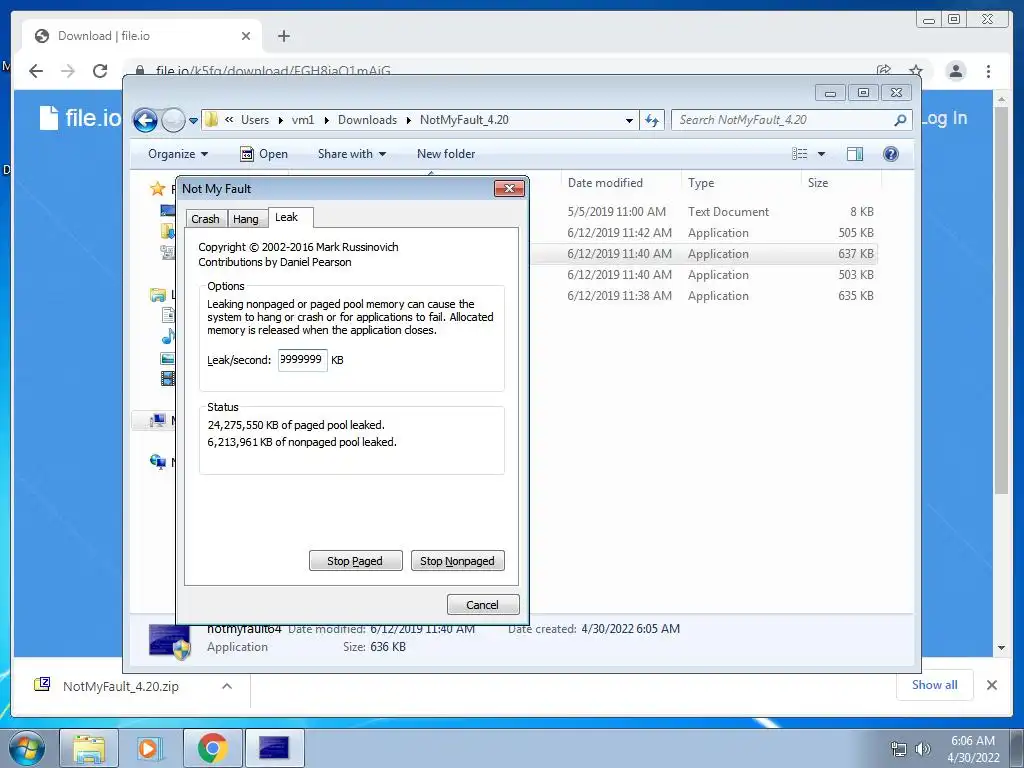Click the Pictures library icon in sidebar
Viewport: 1024px width, 768px height.
167,358
